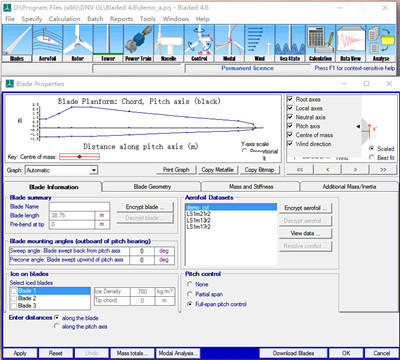Open the Batch menu
The height and width of the screenshot is (360, 400).
(95, 19)
